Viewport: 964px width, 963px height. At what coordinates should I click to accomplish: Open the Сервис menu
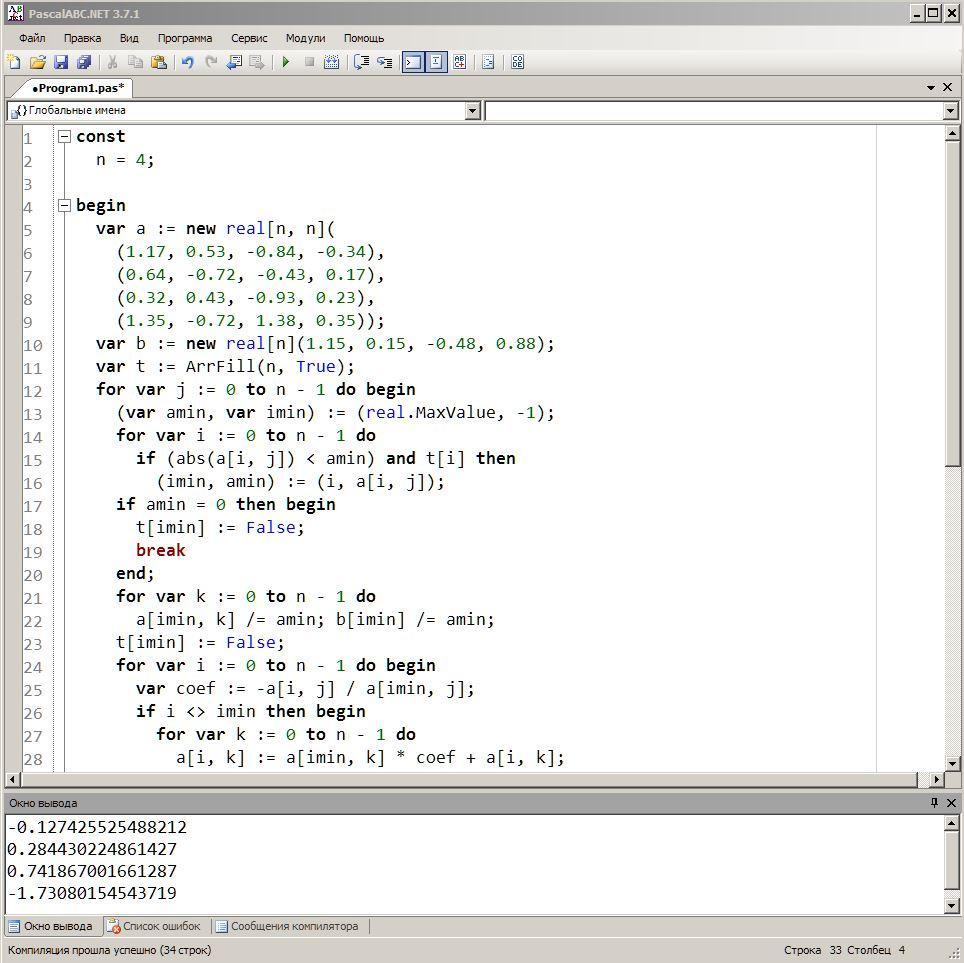tap(249, 38)
